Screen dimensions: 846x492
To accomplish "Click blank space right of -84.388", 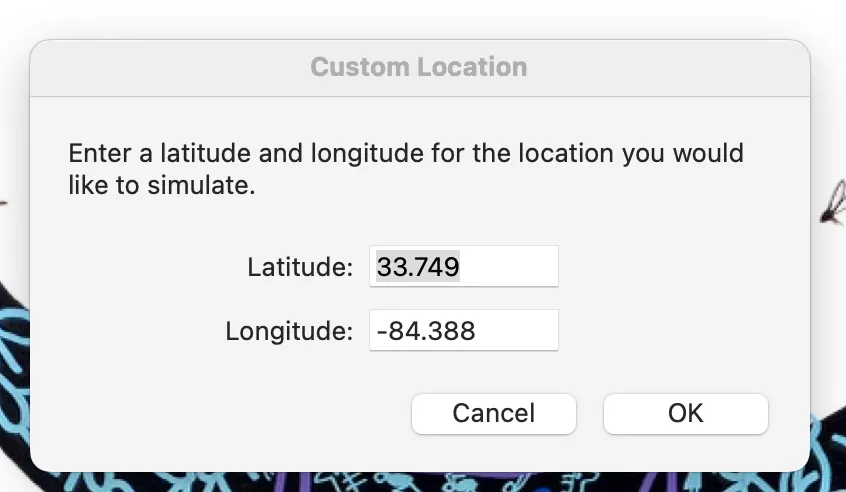I will pyautogui.click(x=516, y=330).
